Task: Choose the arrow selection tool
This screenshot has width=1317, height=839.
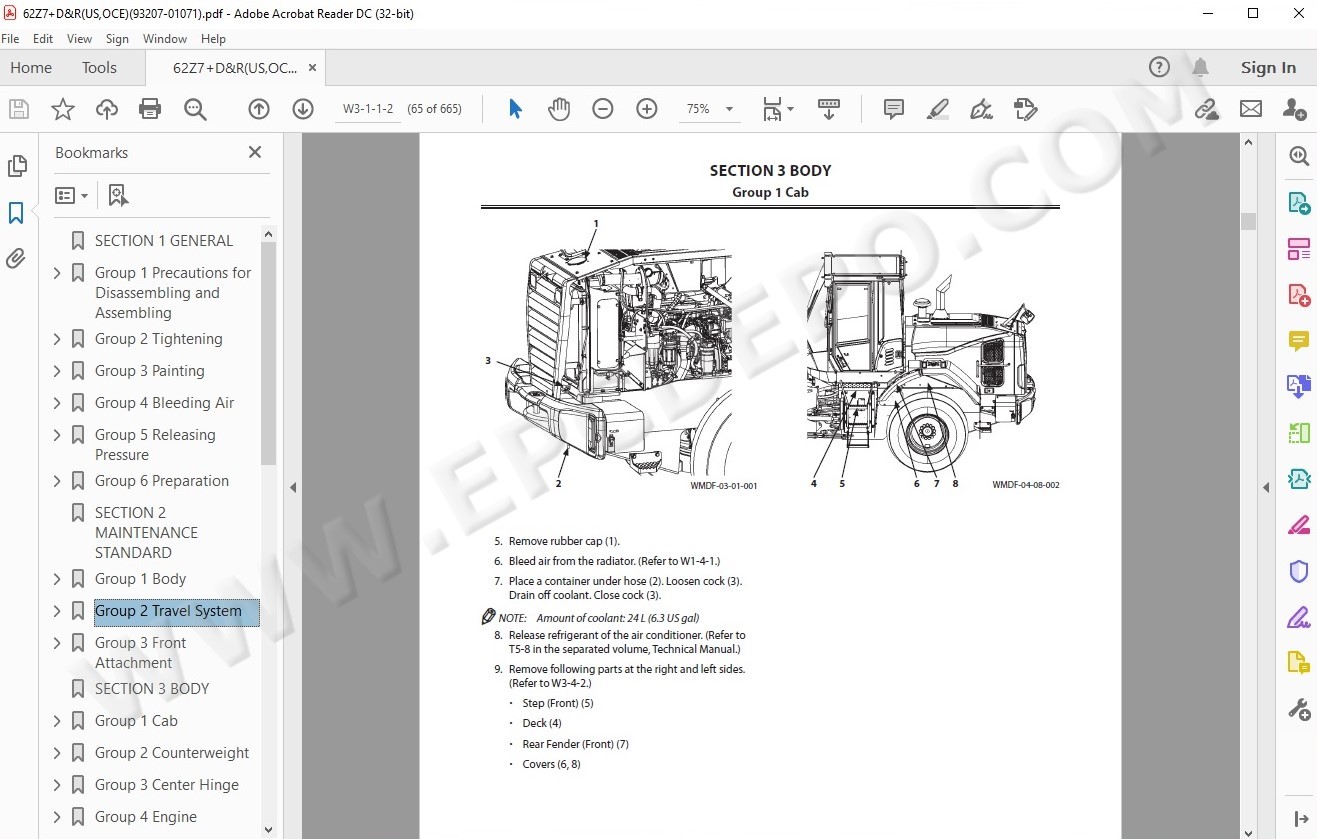Action: 515,109
